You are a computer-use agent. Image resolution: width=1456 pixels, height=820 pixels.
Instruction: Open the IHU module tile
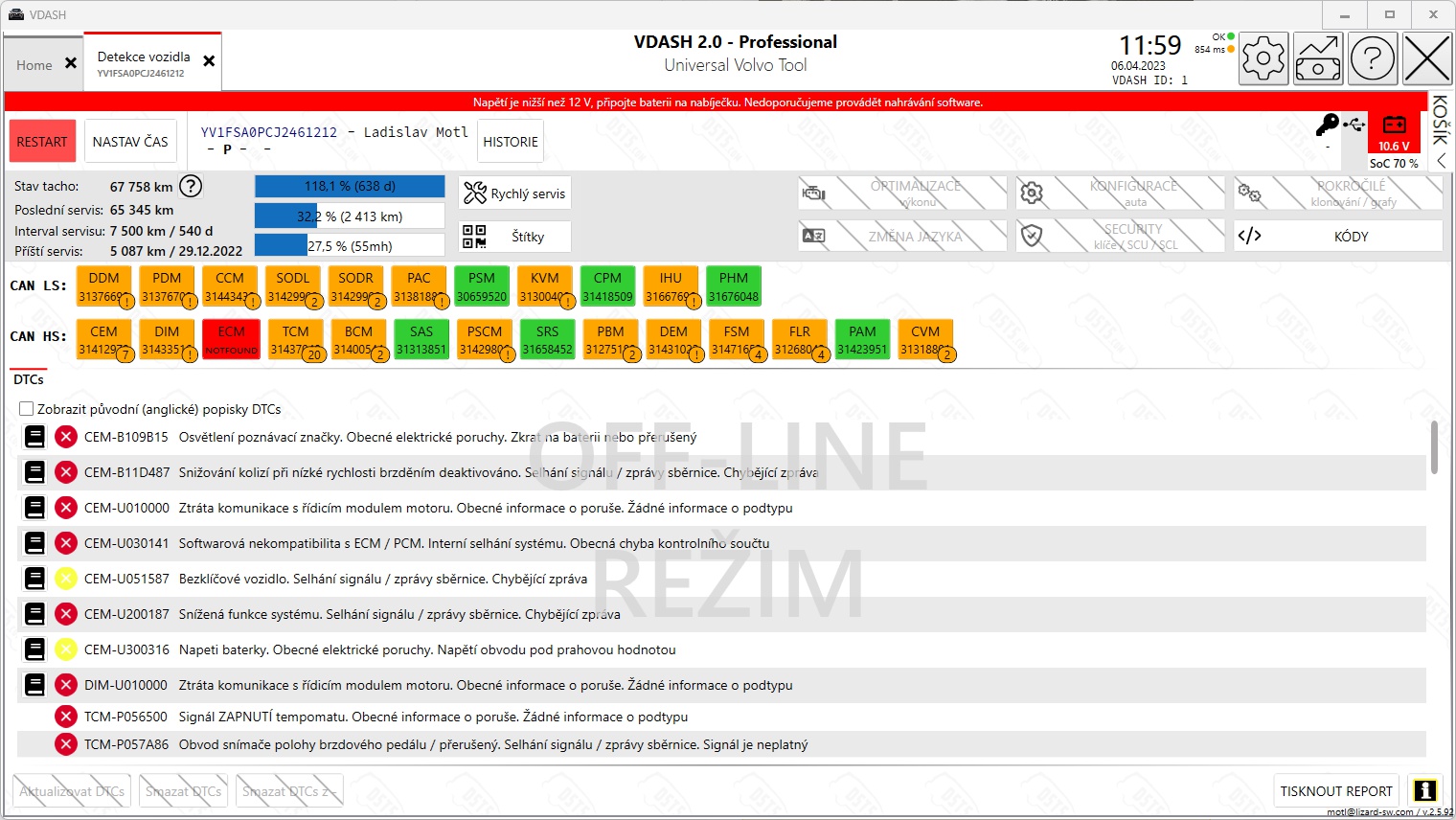(x=671, y=286)
